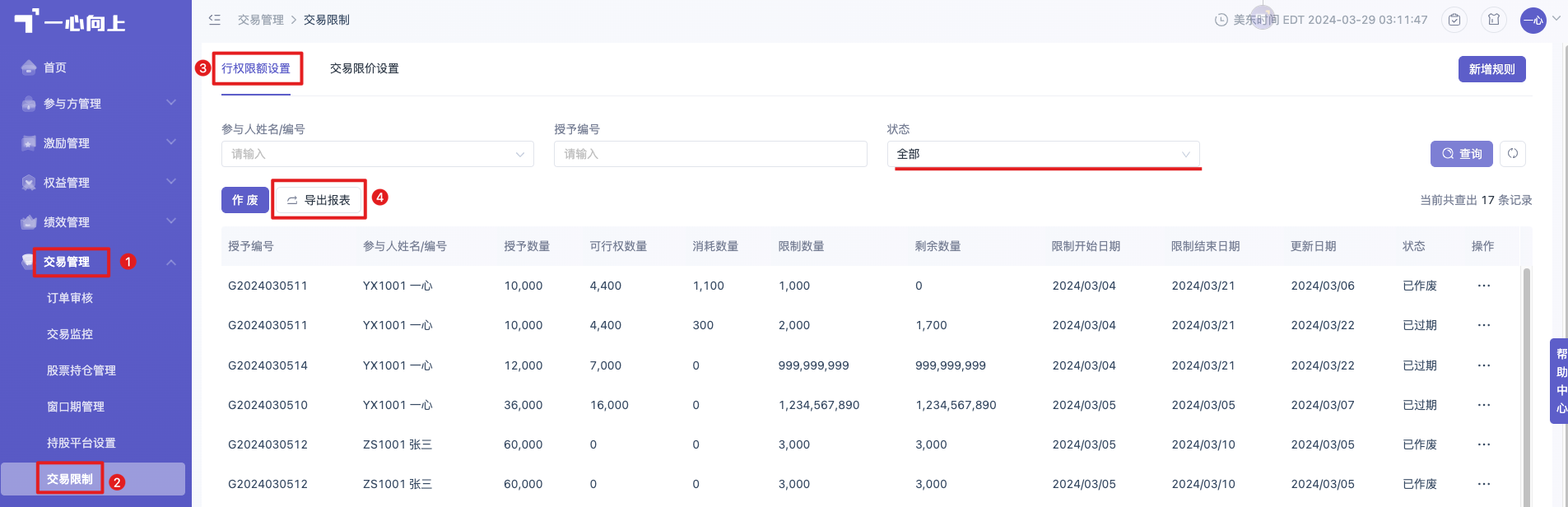Open 股票持仓管理 in the sidebar
The image size is (1568, 507).
pyautogui.click(x=81, y=370)
